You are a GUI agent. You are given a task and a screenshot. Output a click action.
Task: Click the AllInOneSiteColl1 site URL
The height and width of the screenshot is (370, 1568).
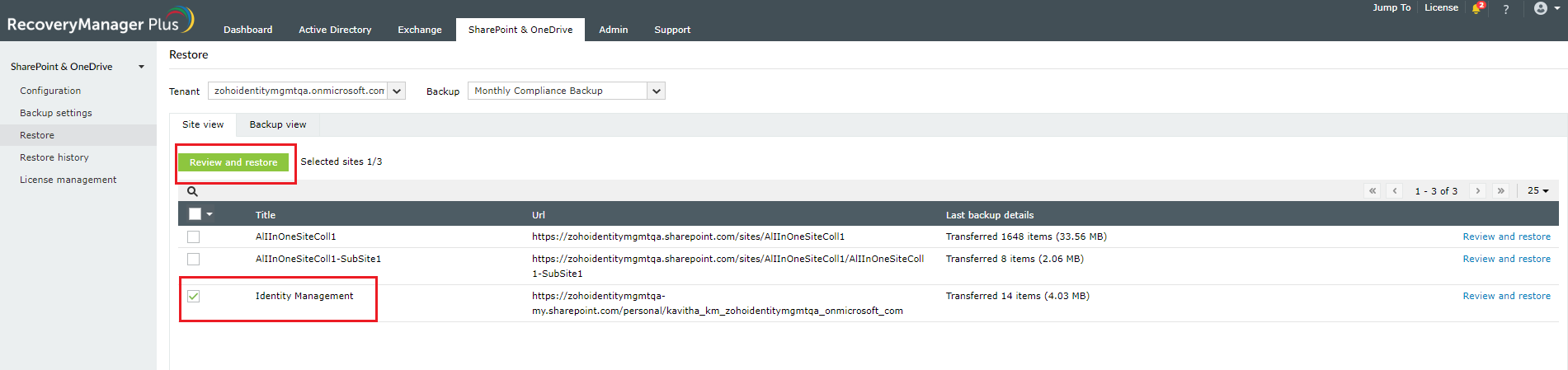coord(688,237)
